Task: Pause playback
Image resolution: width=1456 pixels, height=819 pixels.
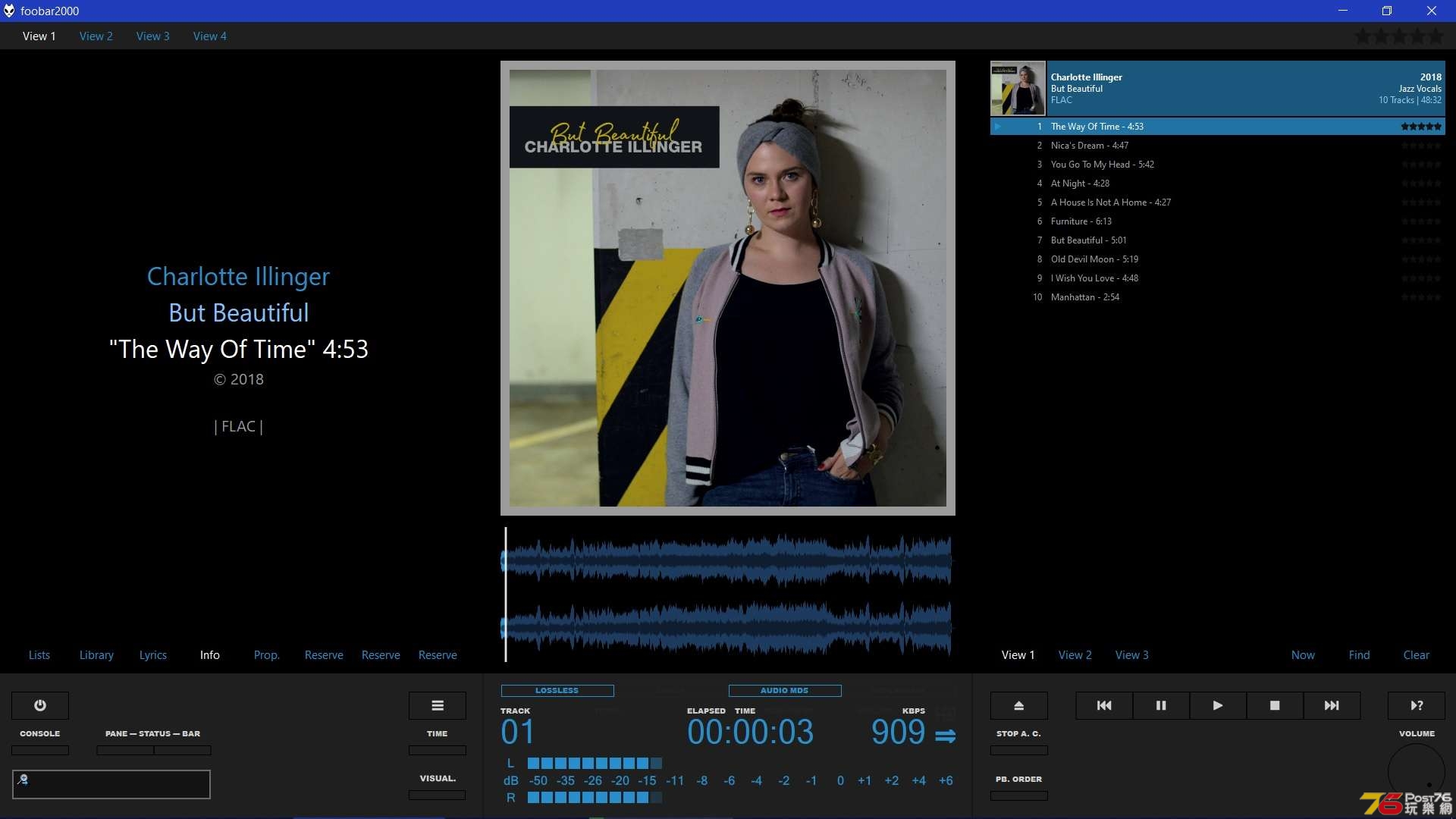Action: pos(1161,705)
